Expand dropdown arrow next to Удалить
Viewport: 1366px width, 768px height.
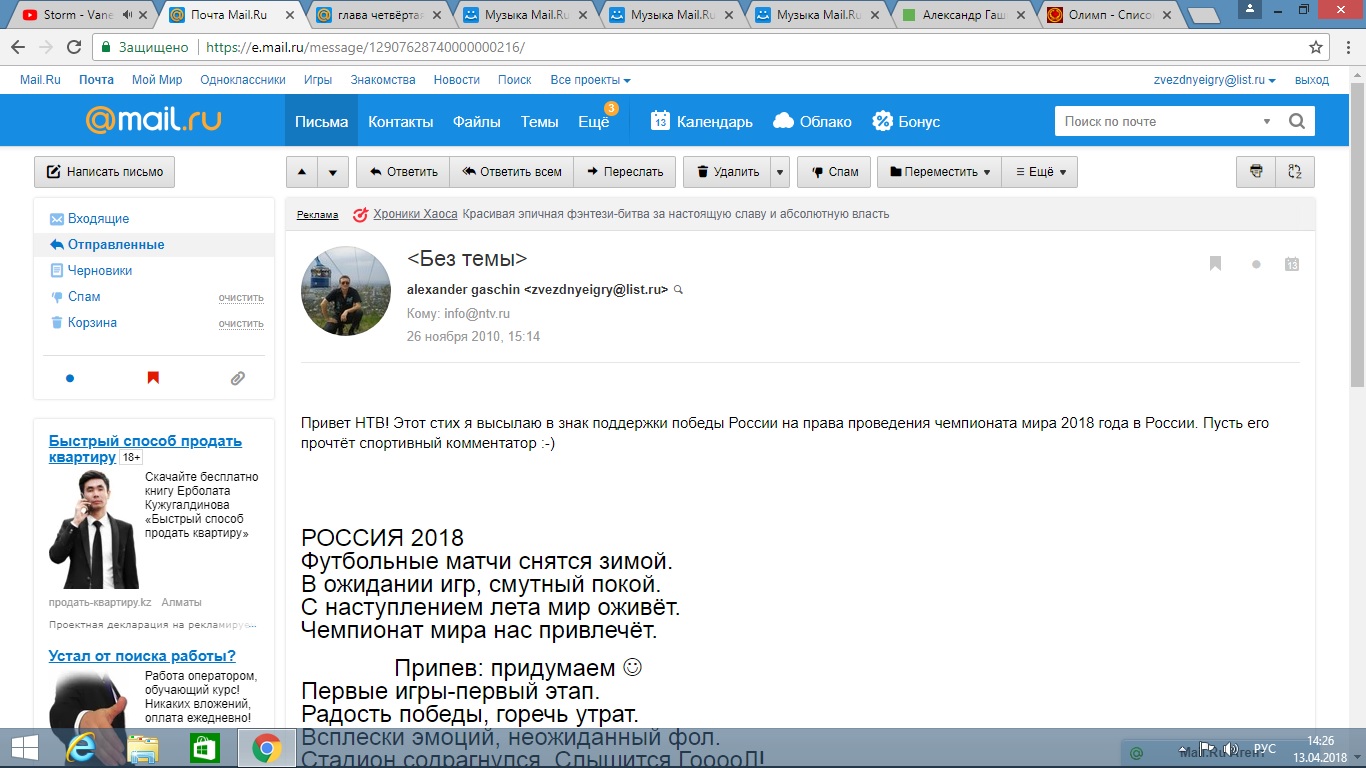click(780, 172)
